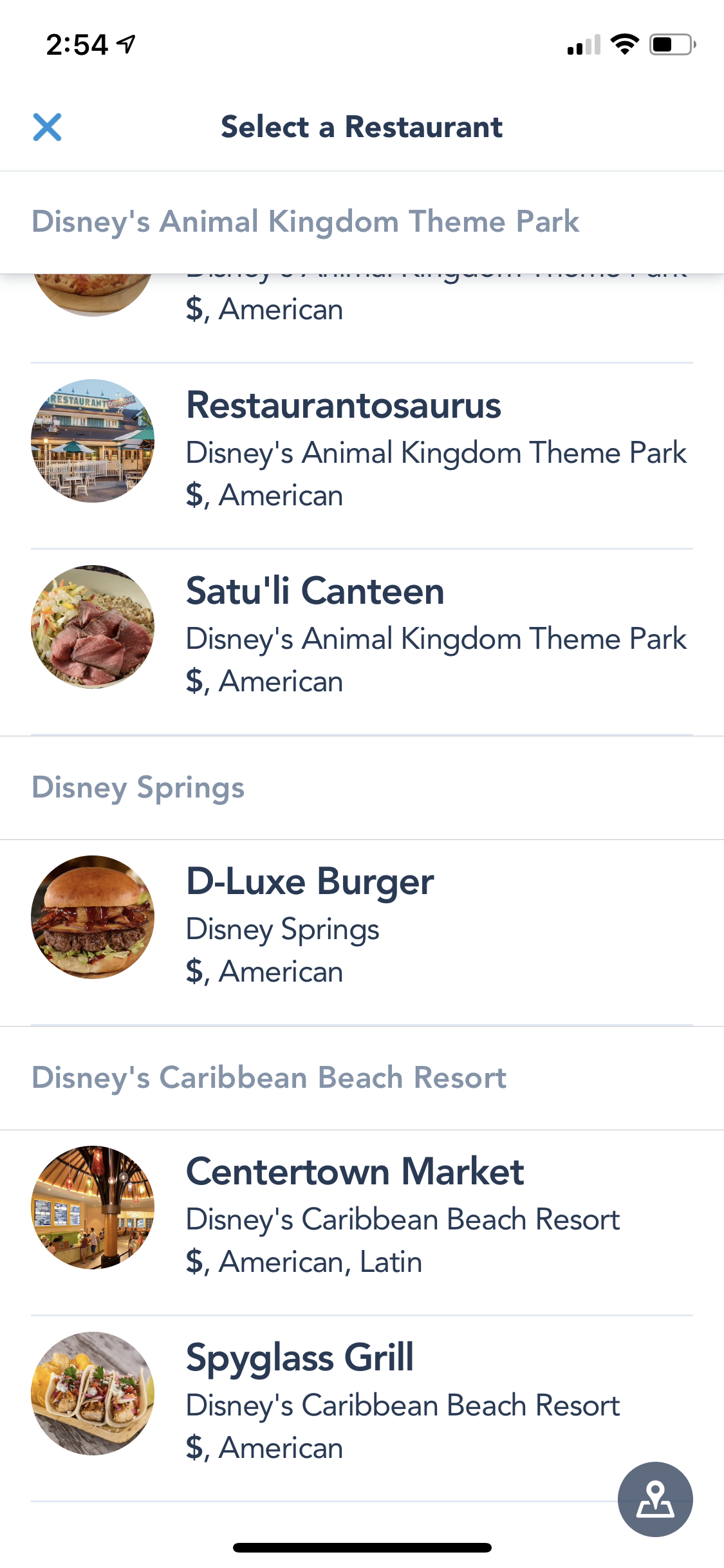This screenshot has height=1568, width=724.
Task: Choose Centertown Market restaurant title
Action: click(x=355, y=1172)
